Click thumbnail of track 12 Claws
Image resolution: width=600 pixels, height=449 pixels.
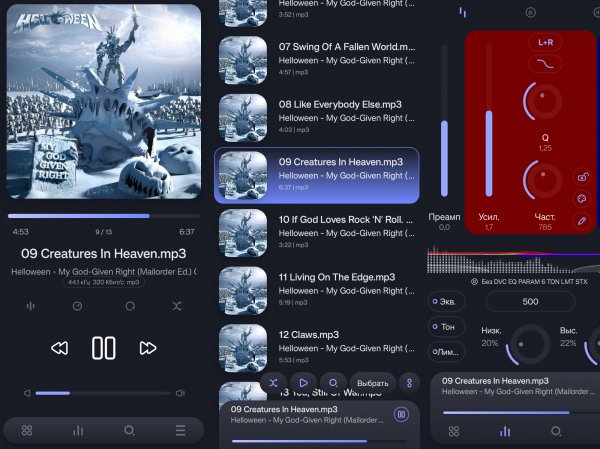click(243, 348)
